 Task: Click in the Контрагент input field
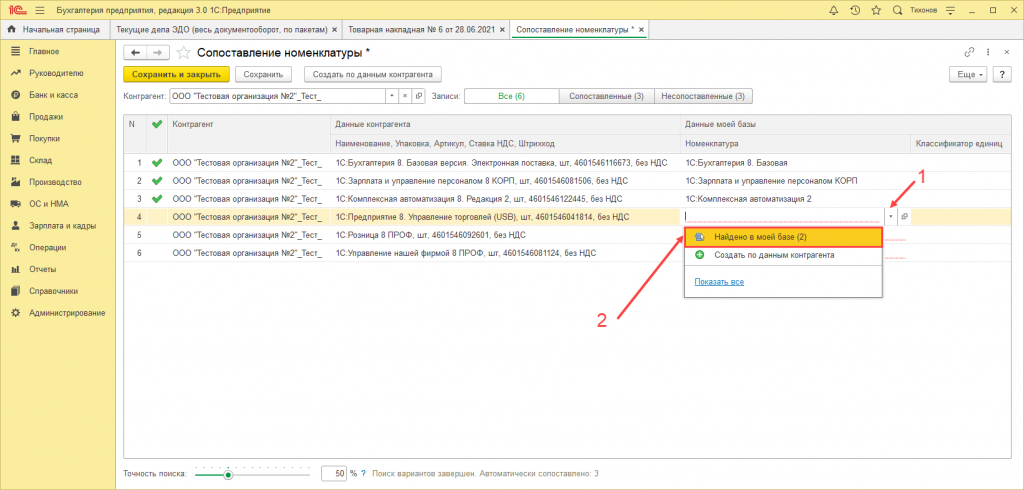[278, 96]
